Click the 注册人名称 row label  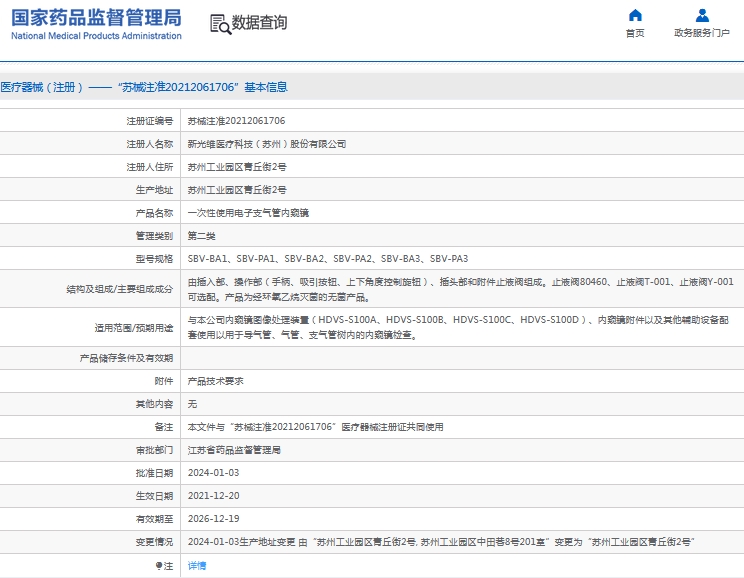click(150, 144)
